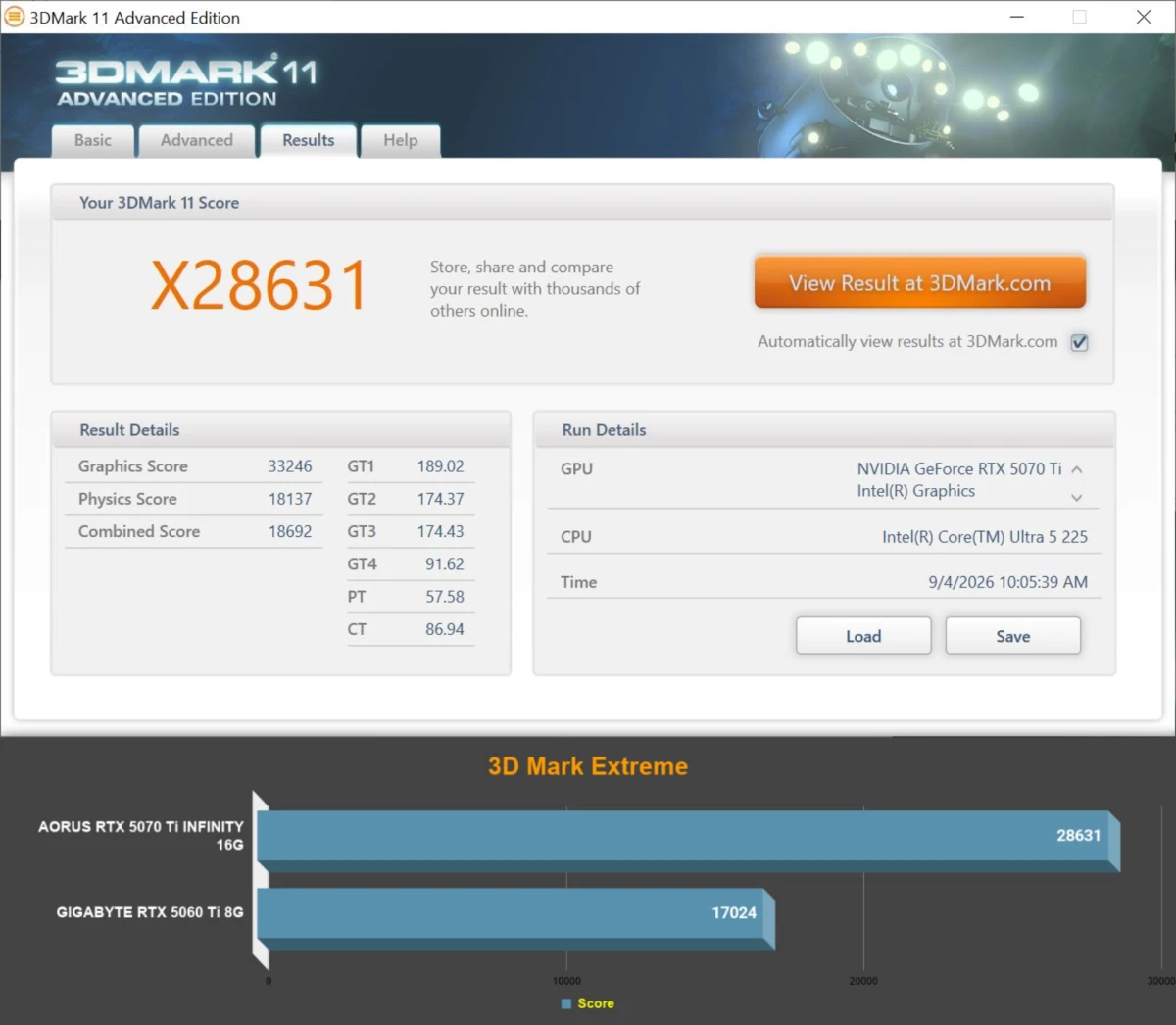The height and width of the screenshot is (1025, 1176).
Task: Click the GIGABYTE RTX 5060 Ti chart bar 17024
Action: (515, 918)
